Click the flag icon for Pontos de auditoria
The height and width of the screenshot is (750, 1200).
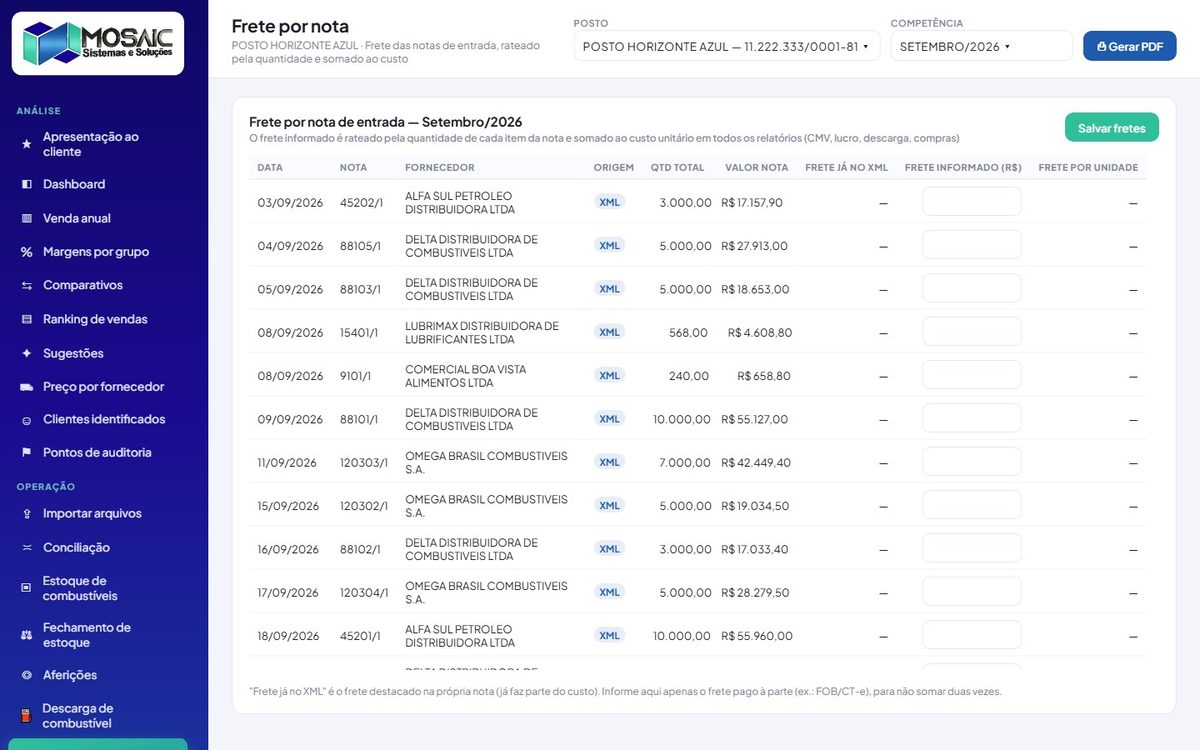(x=27, y=453)
